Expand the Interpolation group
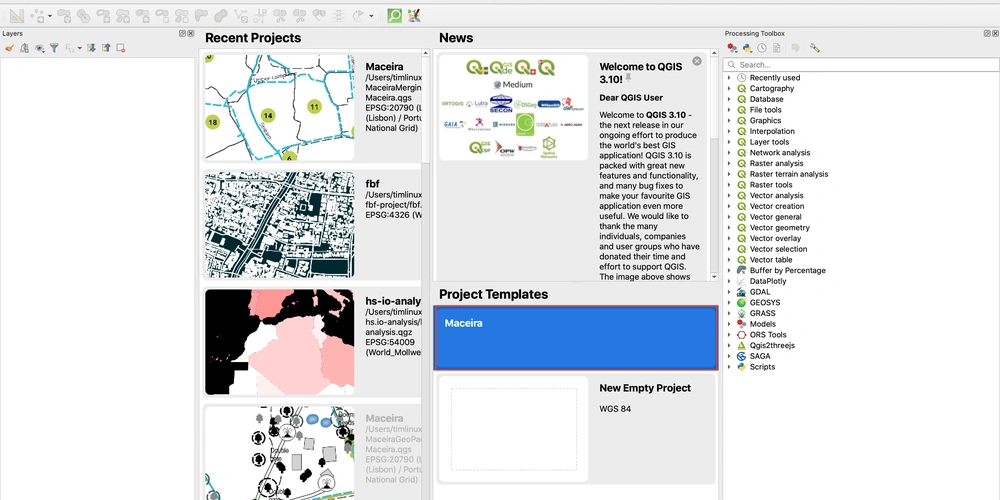The height and width of the screenshot is (500, 1000). coord(729,131)
